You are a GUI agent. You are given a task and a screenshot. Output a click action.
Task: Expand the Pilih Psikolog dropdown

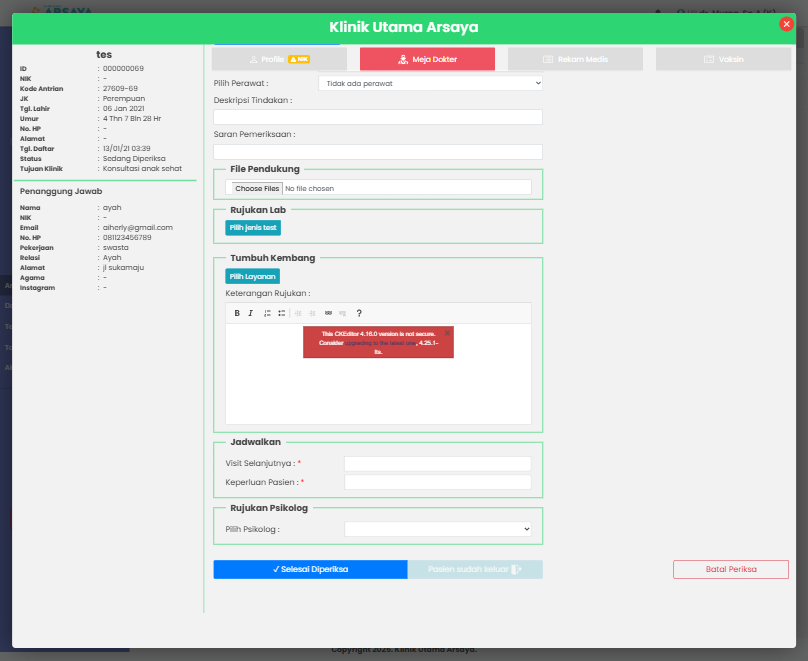point(437,529)
